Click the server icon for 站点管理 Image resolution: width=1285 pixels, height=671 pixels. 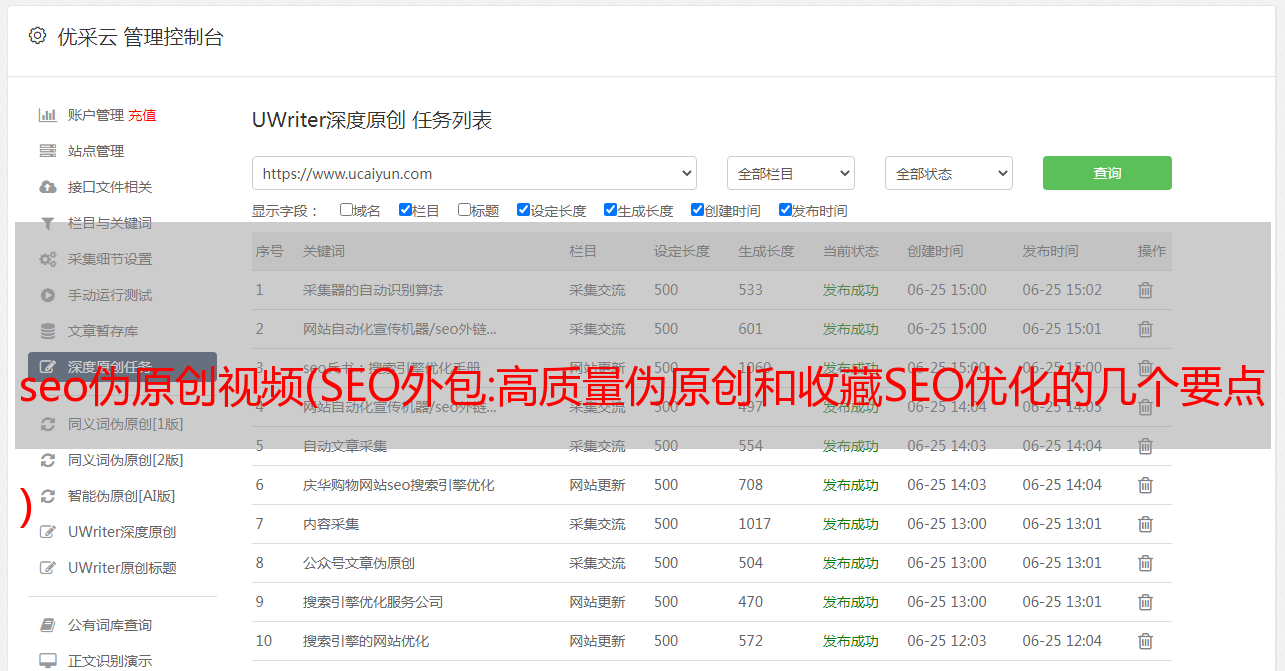tap(47, 151)
